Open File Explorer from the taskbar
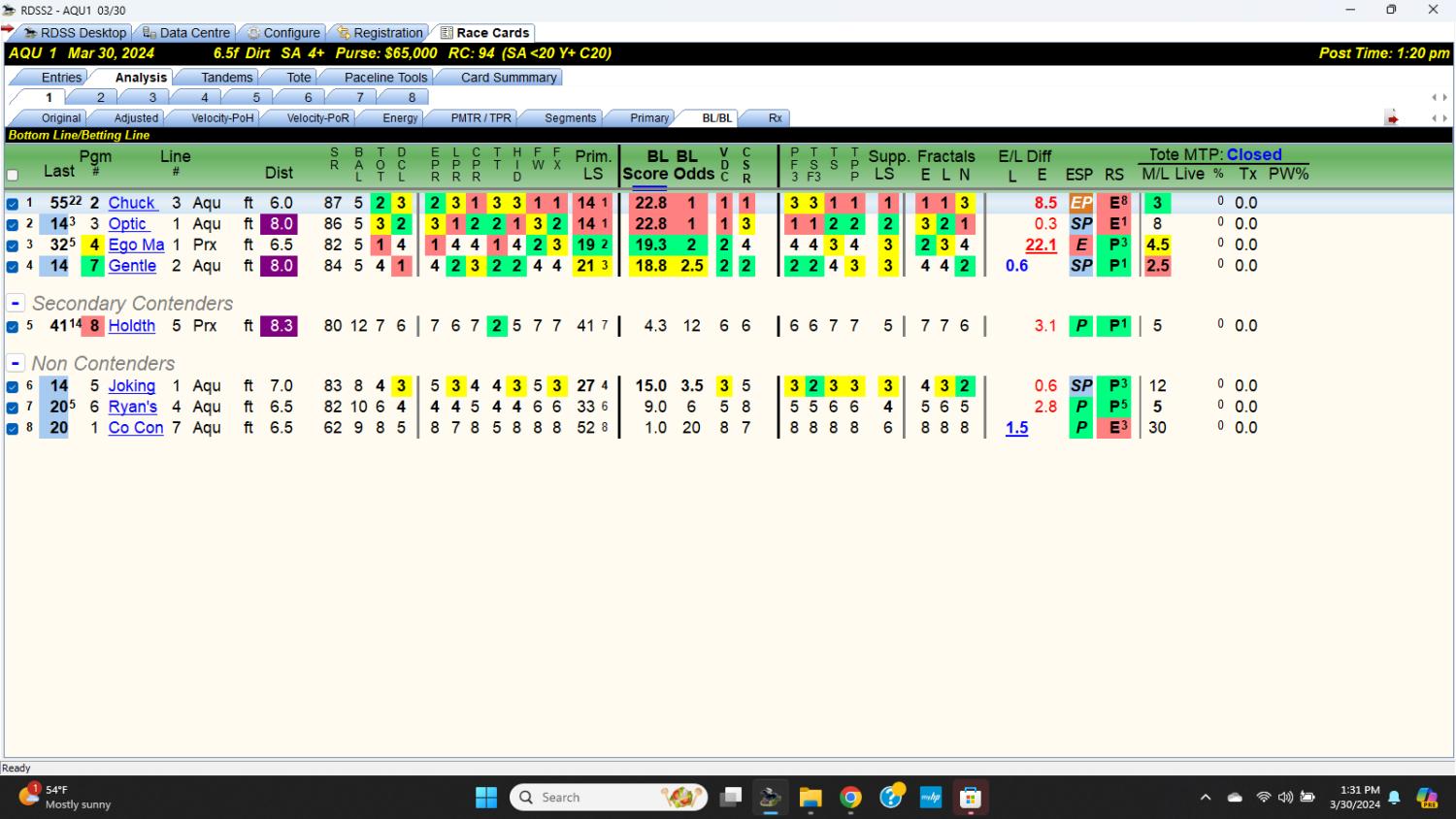Image resolution: width=1456 pixels, height=819 pixels. pyautogui.click(x=811, y=798)
